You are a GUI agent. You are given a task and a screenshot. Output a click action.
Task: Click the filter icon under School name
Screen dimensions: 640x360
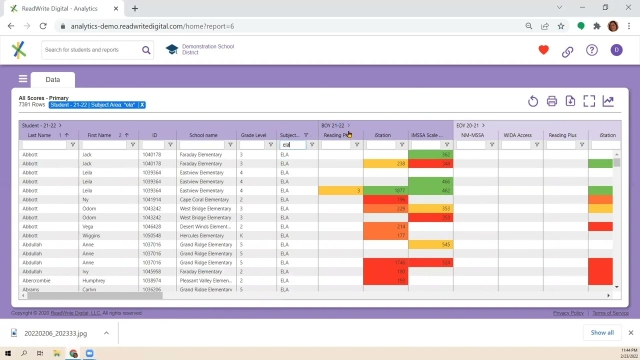230,144
